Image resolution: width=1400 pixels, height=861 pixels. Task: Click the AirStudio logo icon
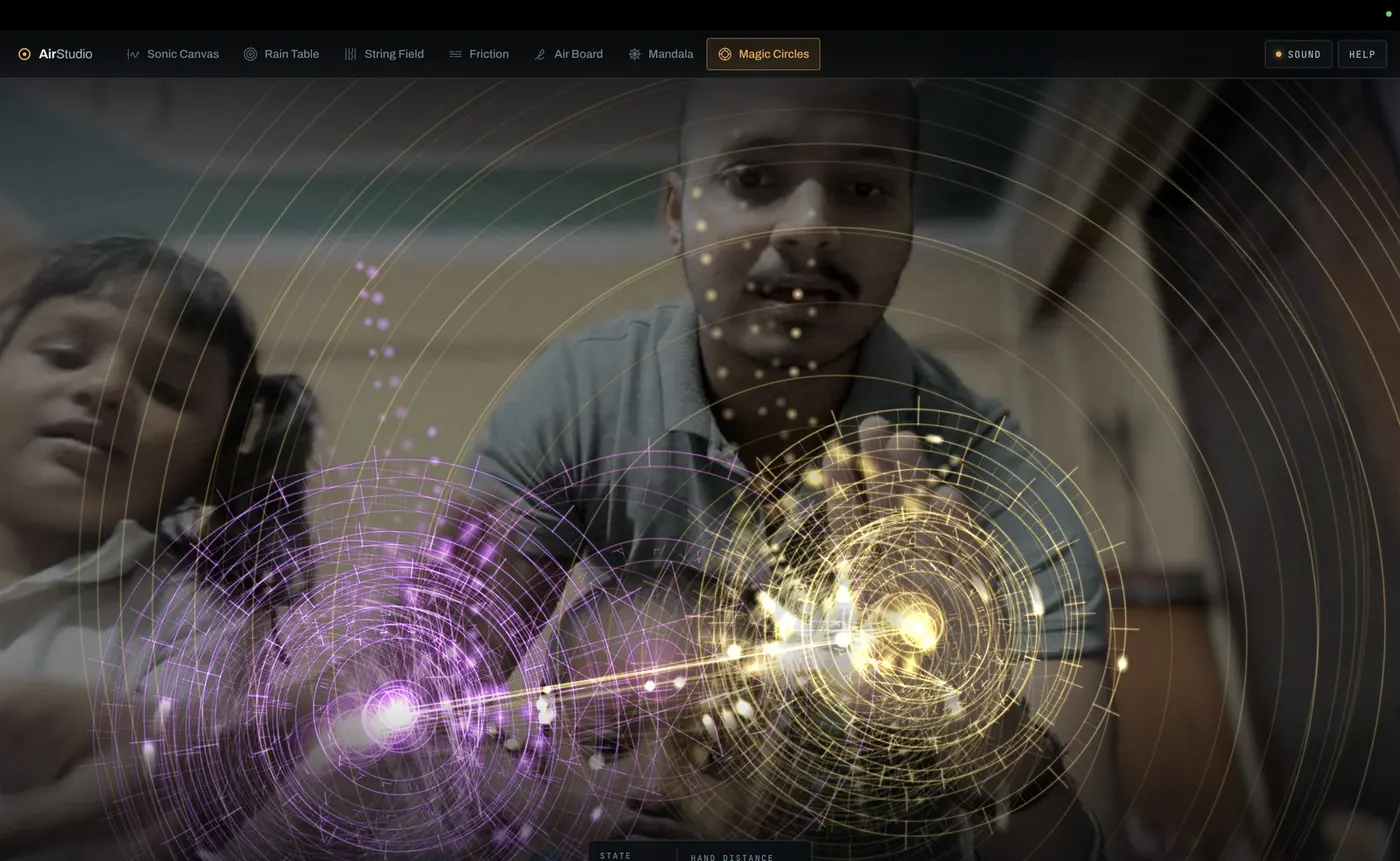[24, 54]
